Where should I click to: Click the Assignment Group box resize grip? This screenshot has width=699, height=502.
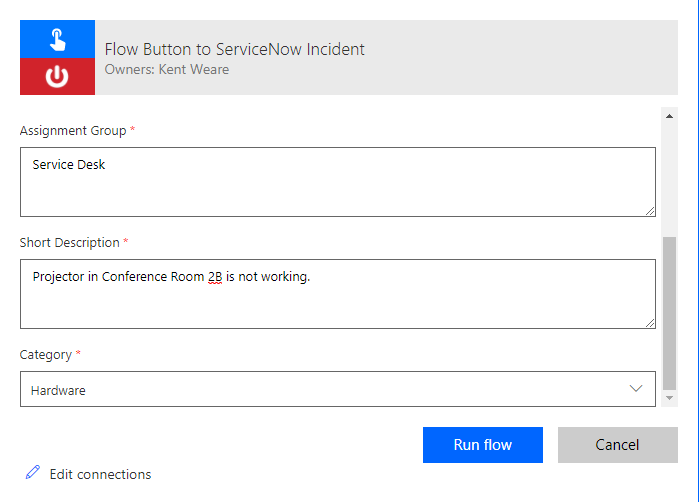650,210
